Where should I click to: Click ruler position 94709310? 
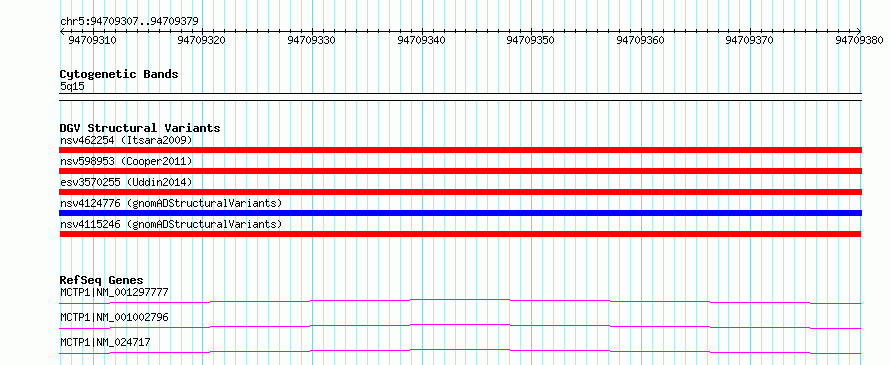pyautogui.click(x=92, y=40)
